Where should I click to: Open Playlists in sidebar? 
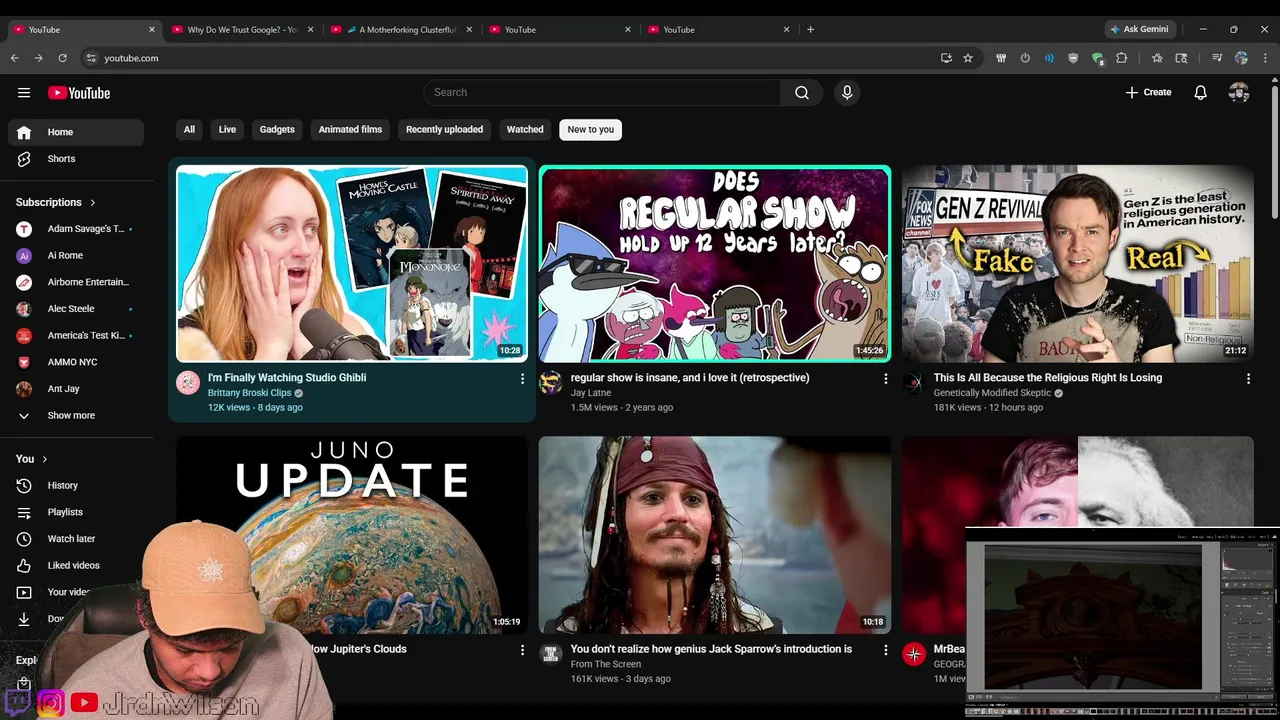[x=76, y=512]
